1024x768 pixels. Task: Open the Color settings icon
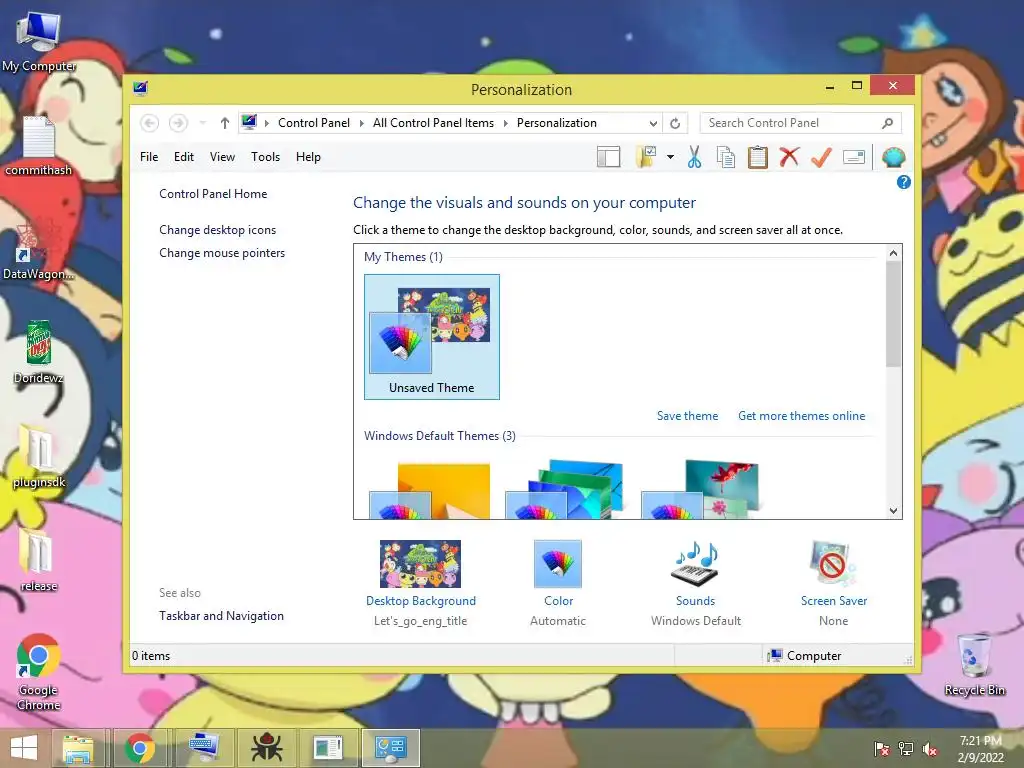point(558,564)
